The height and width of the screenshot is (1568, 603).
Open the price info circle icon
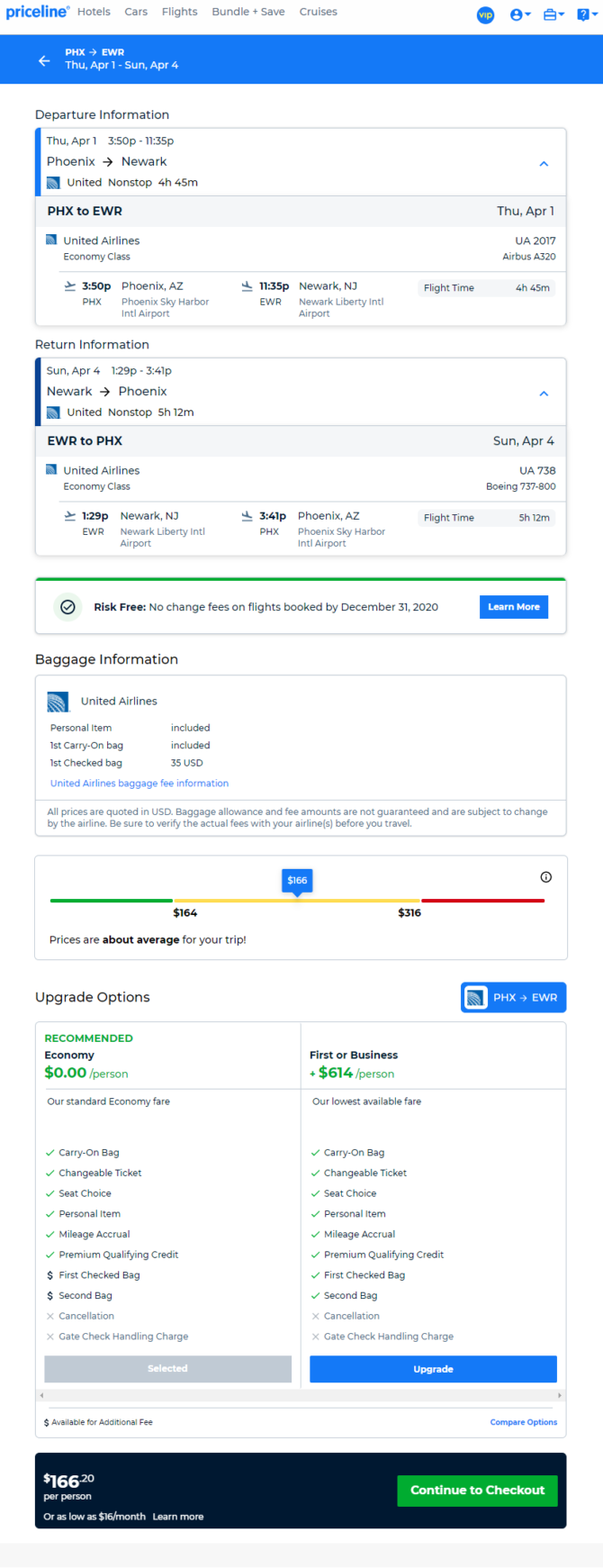545,877
